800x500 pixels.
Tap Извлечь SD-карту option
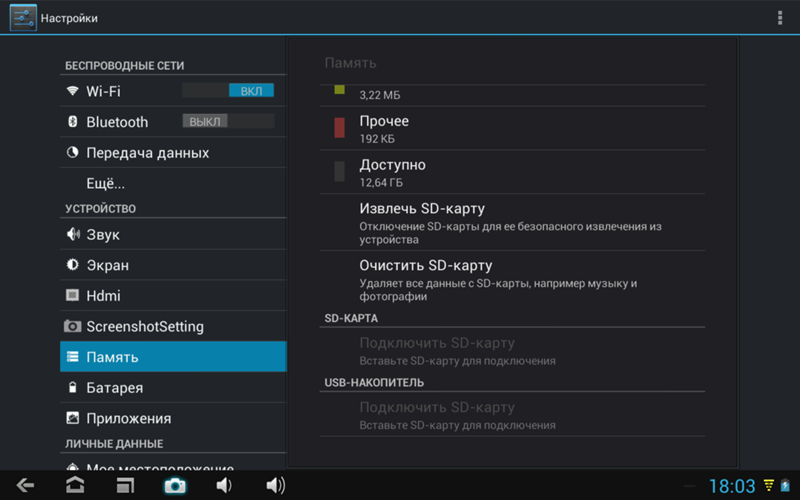click(x=512, y=222)
